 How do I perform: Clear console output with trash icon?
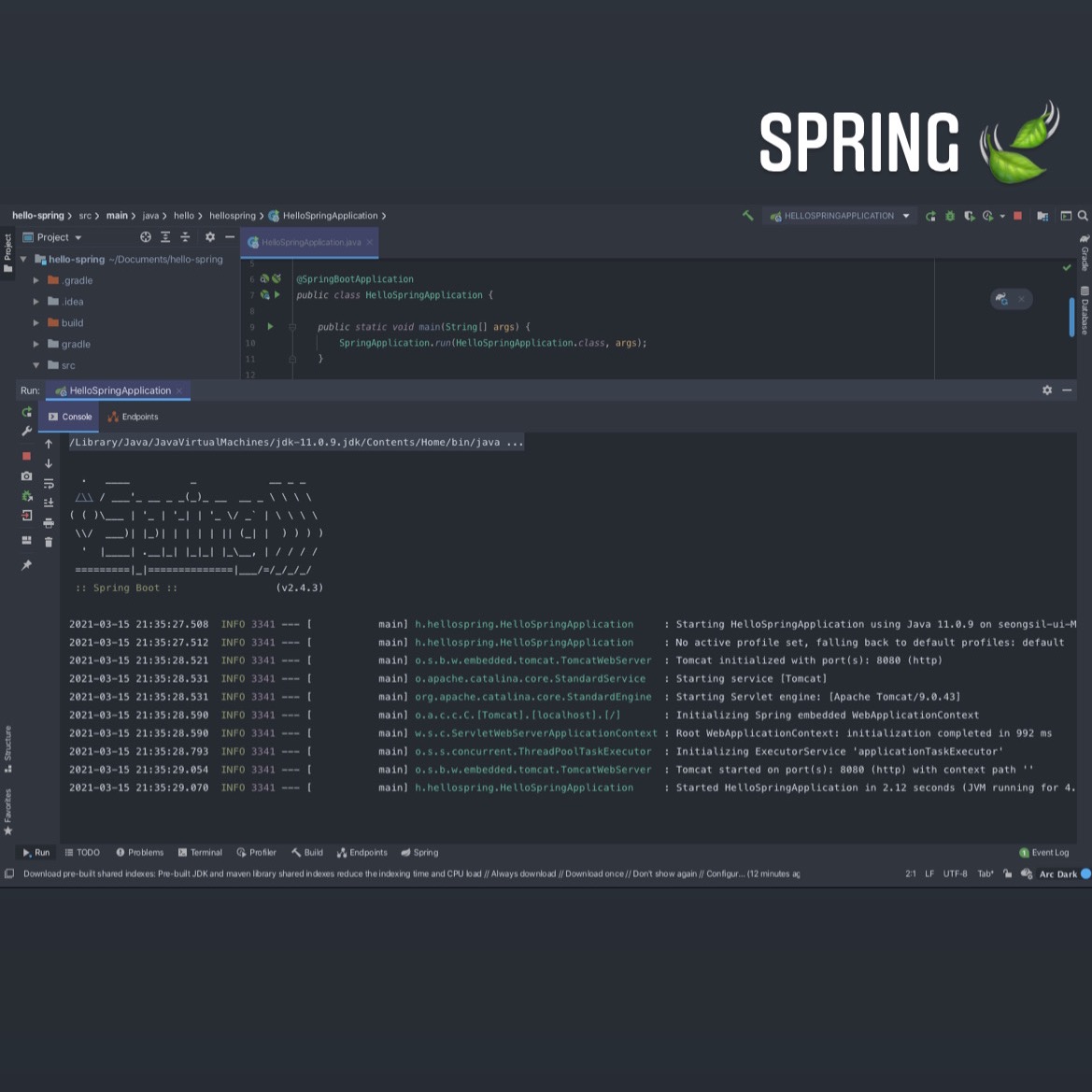pos(49,542)
